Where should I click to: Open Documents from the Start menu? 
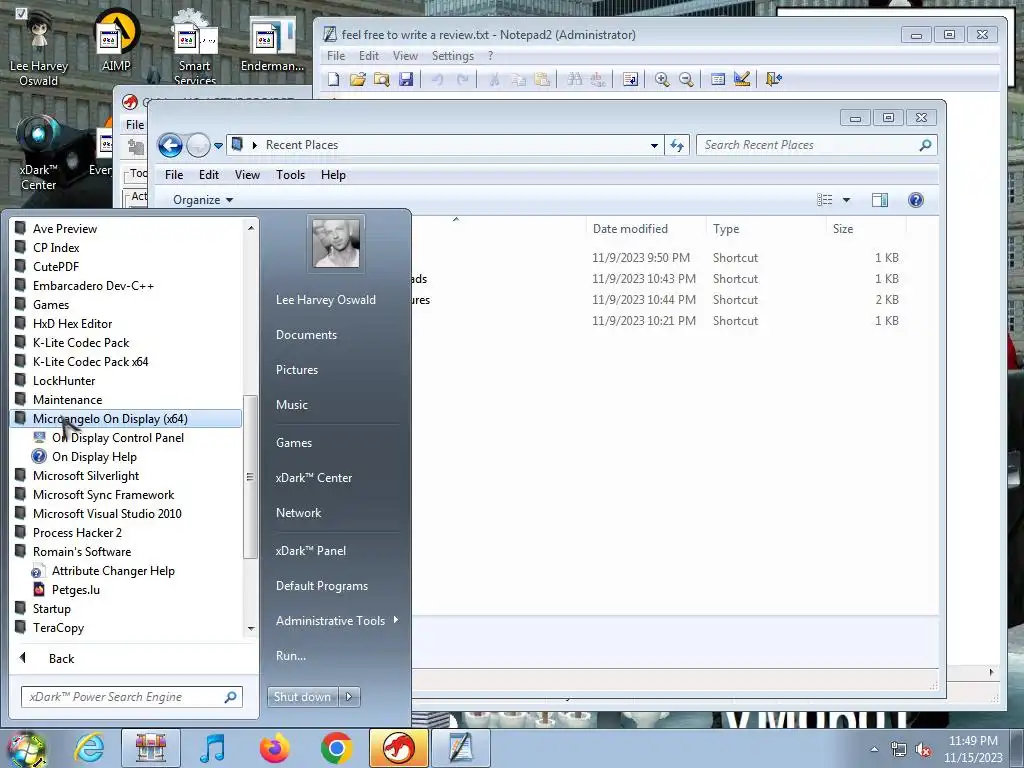(x=306, y=335)
